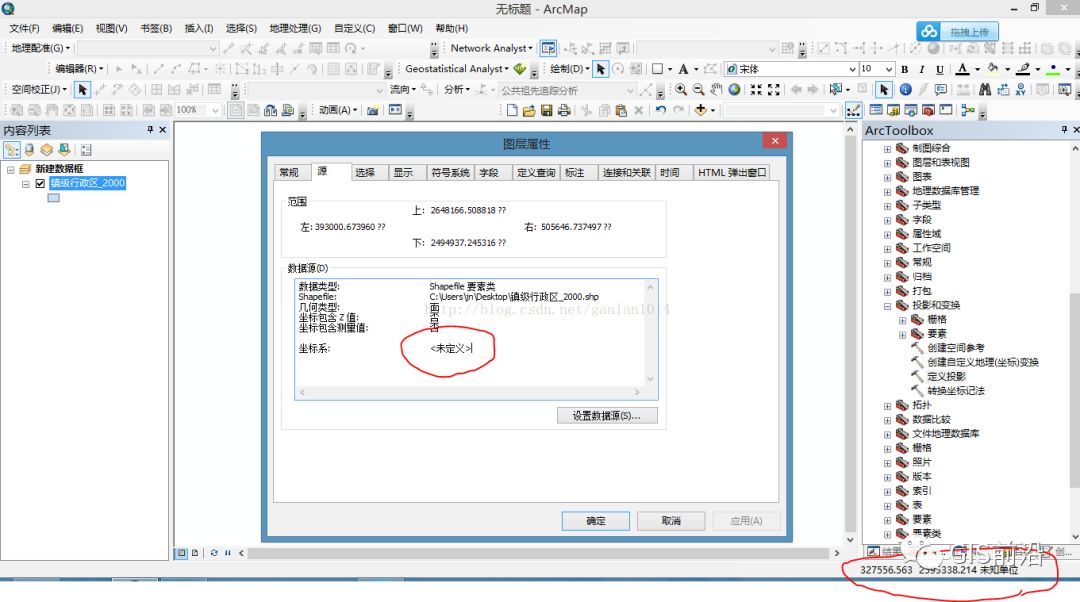Screen dimensions: 1080x602
Task: Click the Undo arrow icon
Action: (661, 110)
